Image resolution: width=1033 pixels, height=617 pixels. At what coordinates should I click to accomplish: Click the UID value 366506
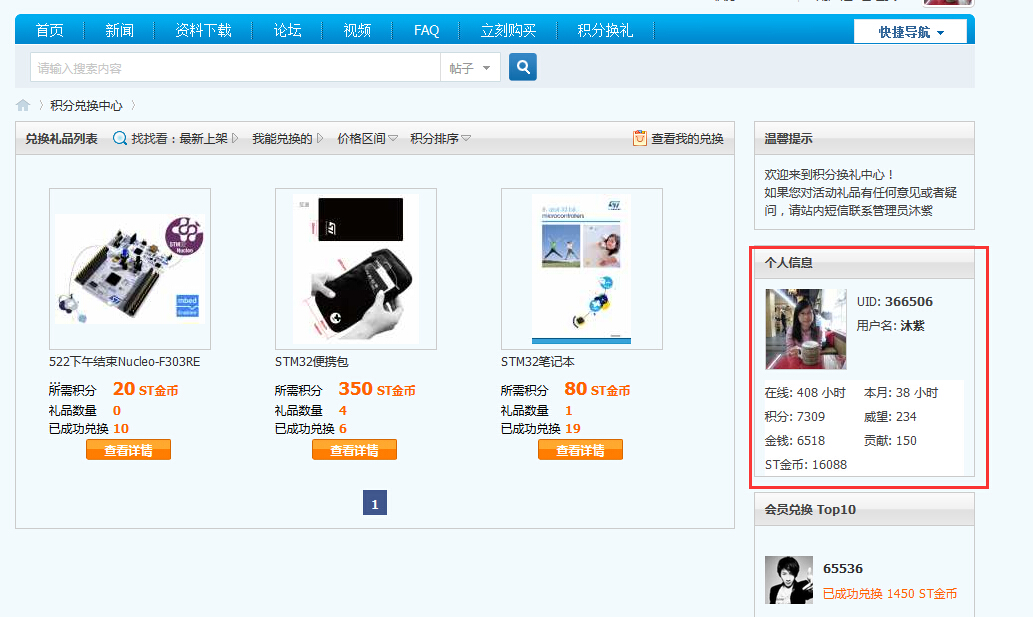tap(909, 302)
